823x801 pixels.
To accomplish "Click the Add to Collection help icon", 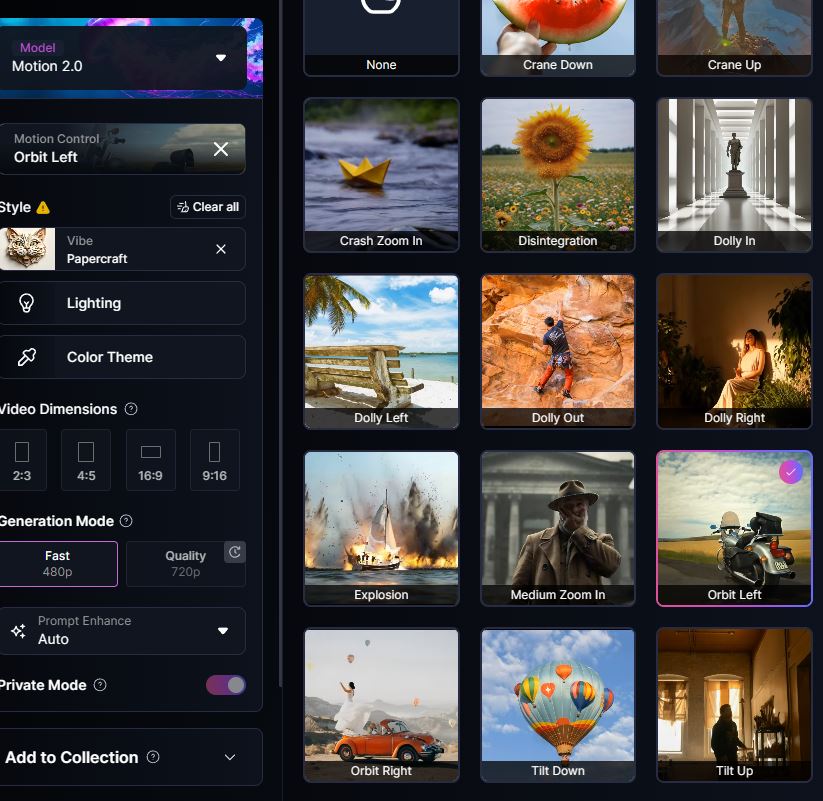I will [x=153, y=757].
